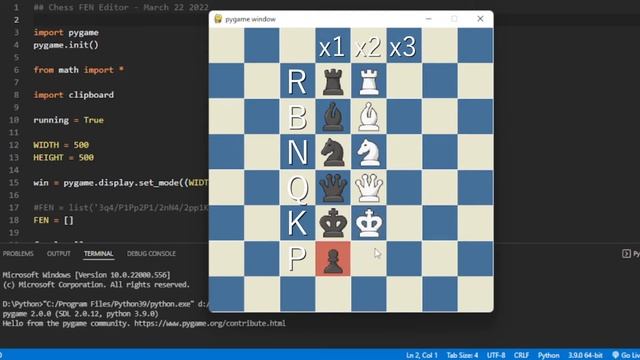The height and width of the screenshot is (360, 640).
Task: Select the white king piece
Action: pos(369,223)
